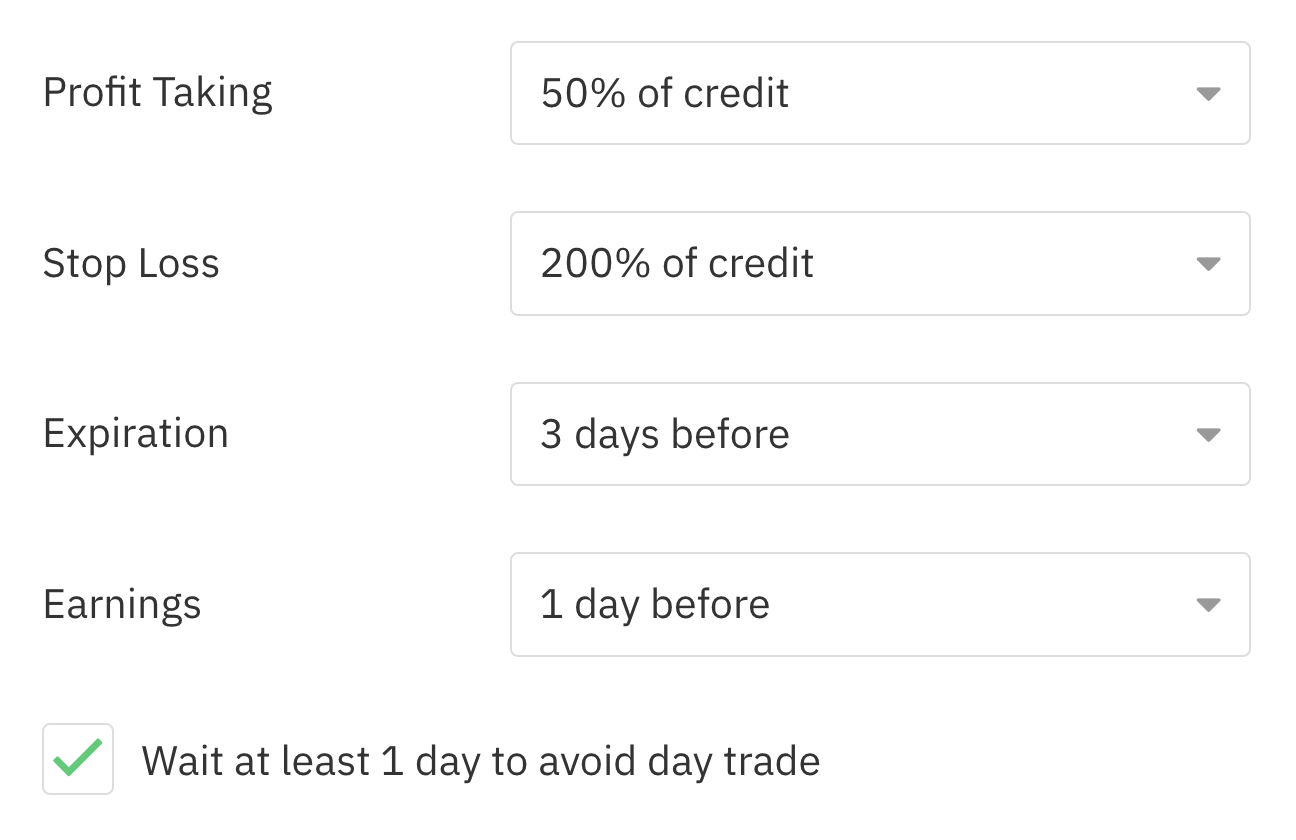Screen dimensions: 1296x840
Task: Open the Earnings dropdown menu
Action: click(x=880, y=604)
